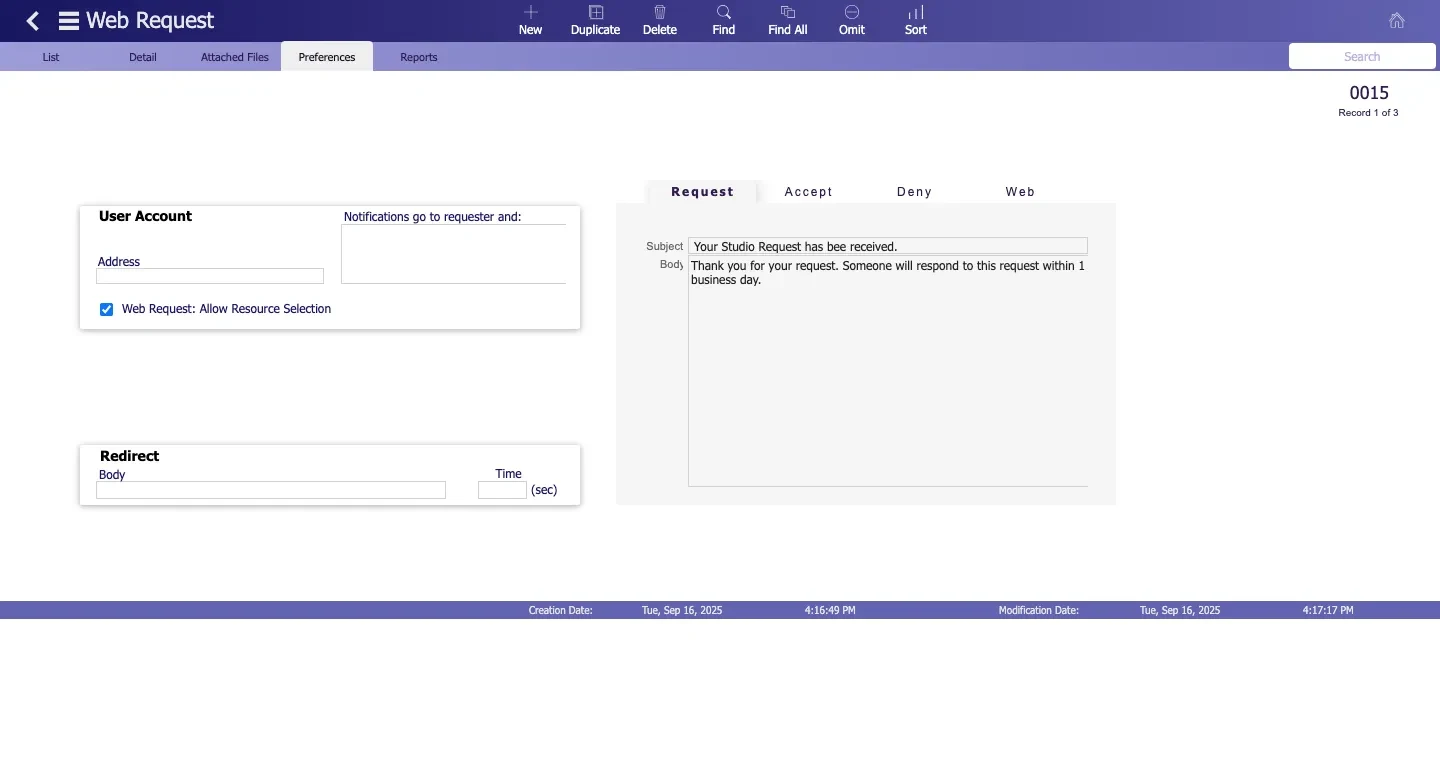Go to the home screen icon

tap(1397, 20)
